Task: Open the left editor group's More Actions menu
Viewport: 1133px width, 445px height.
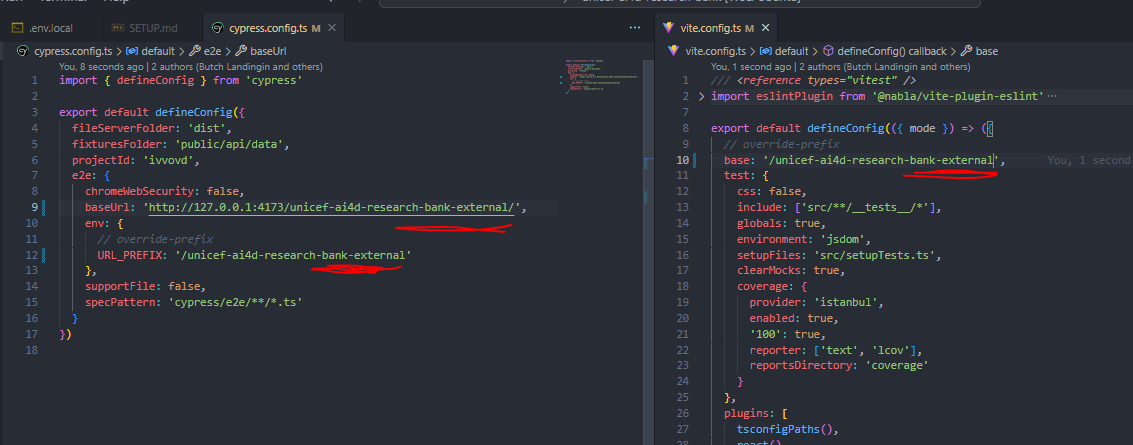Action: [634, 28]
